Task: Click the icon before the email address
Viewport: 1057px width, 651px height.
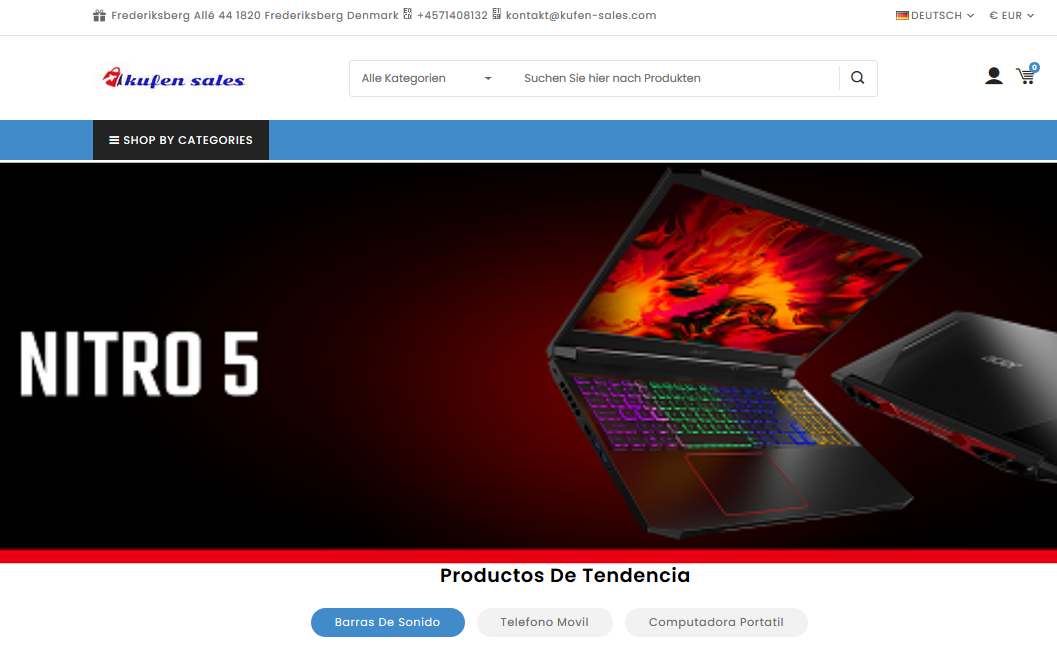Action: pos(496,14)
